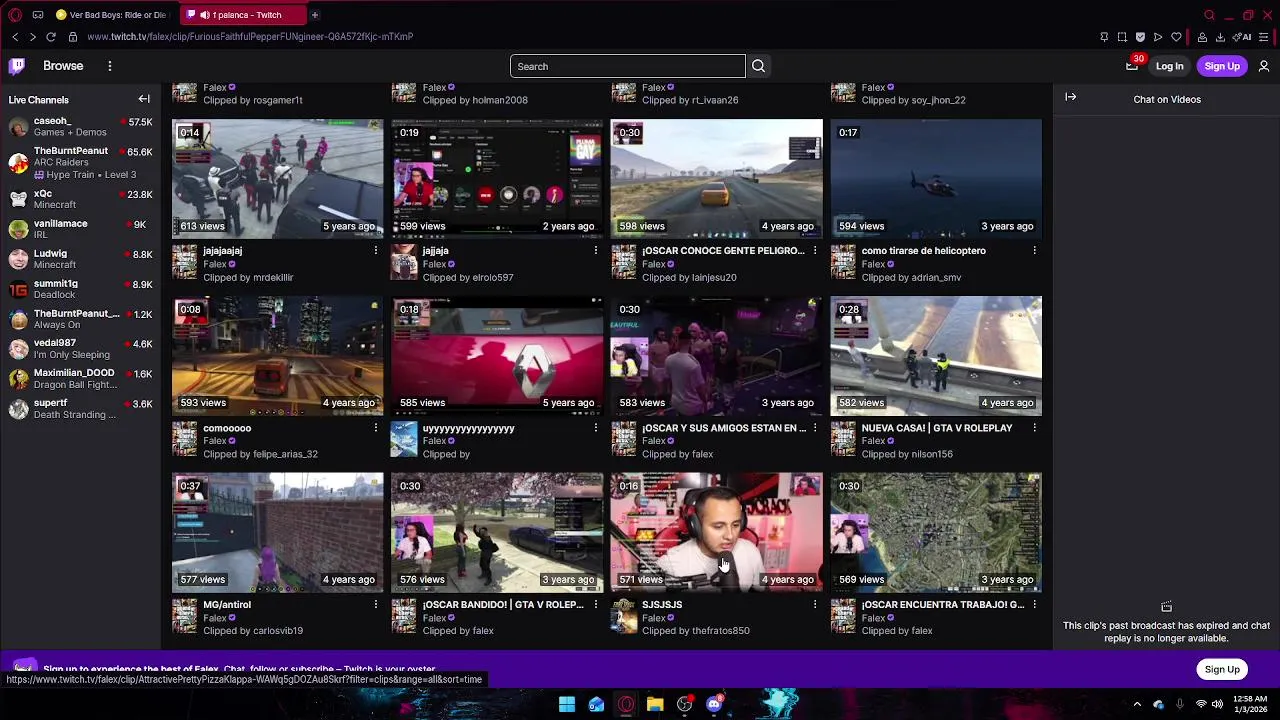
Task: Play the jajajaajaj clip thumbnail
Action: pos(277,179)
